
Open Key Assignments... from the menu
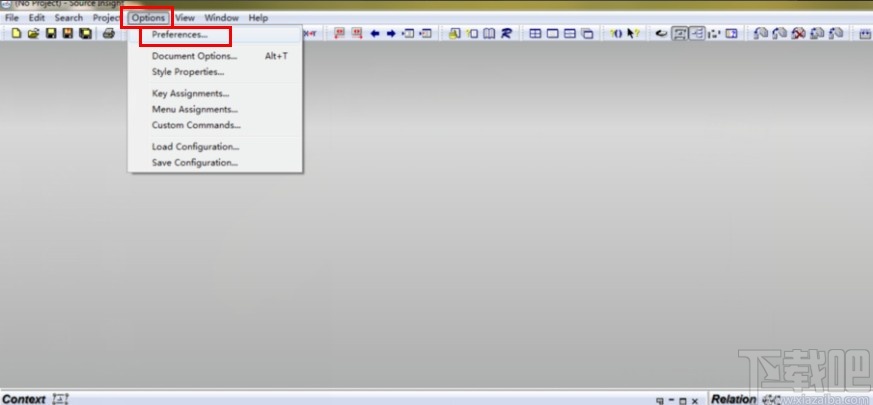(215, 94)
